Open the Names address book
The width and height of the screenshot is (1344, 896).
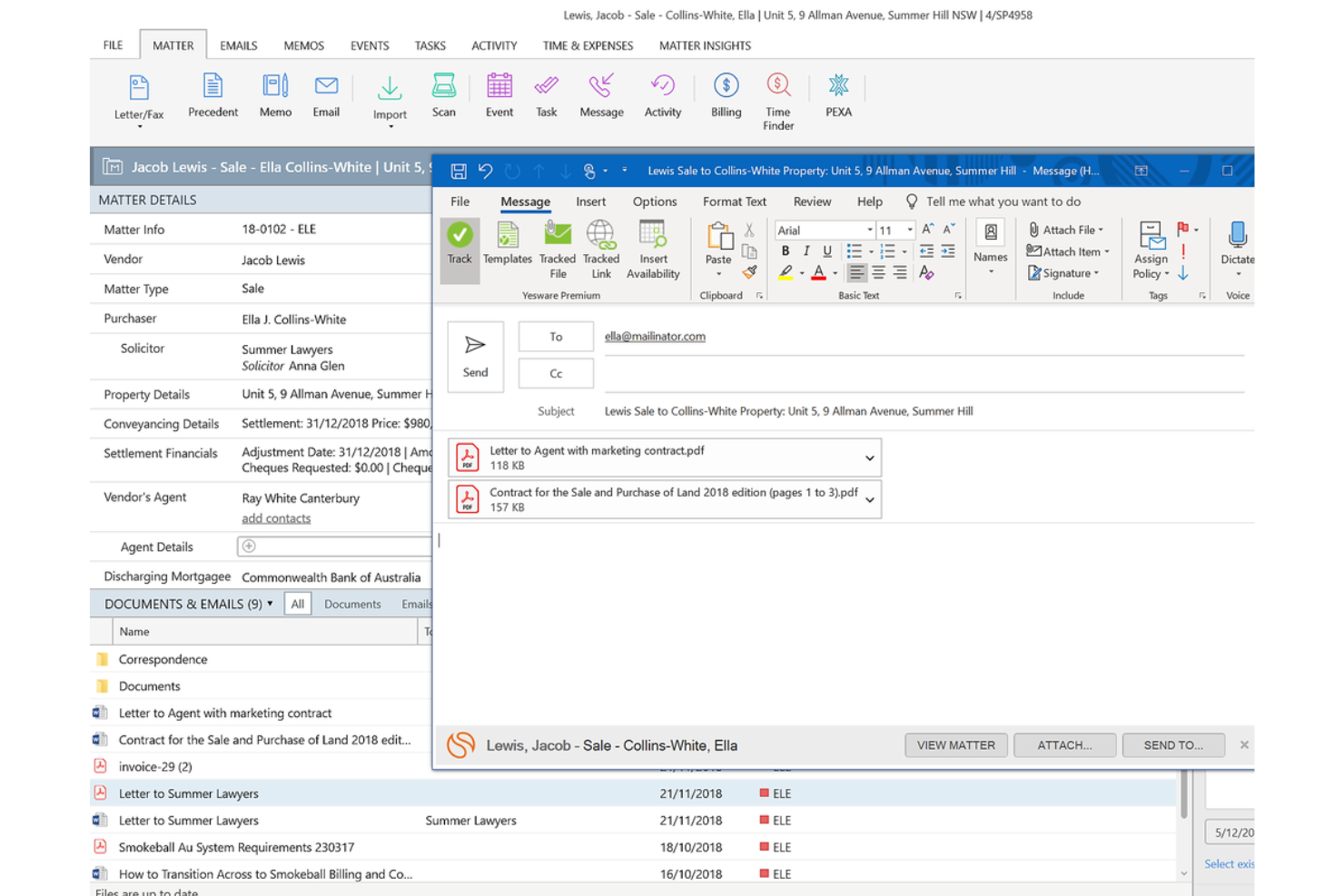(x=991, y=247)
